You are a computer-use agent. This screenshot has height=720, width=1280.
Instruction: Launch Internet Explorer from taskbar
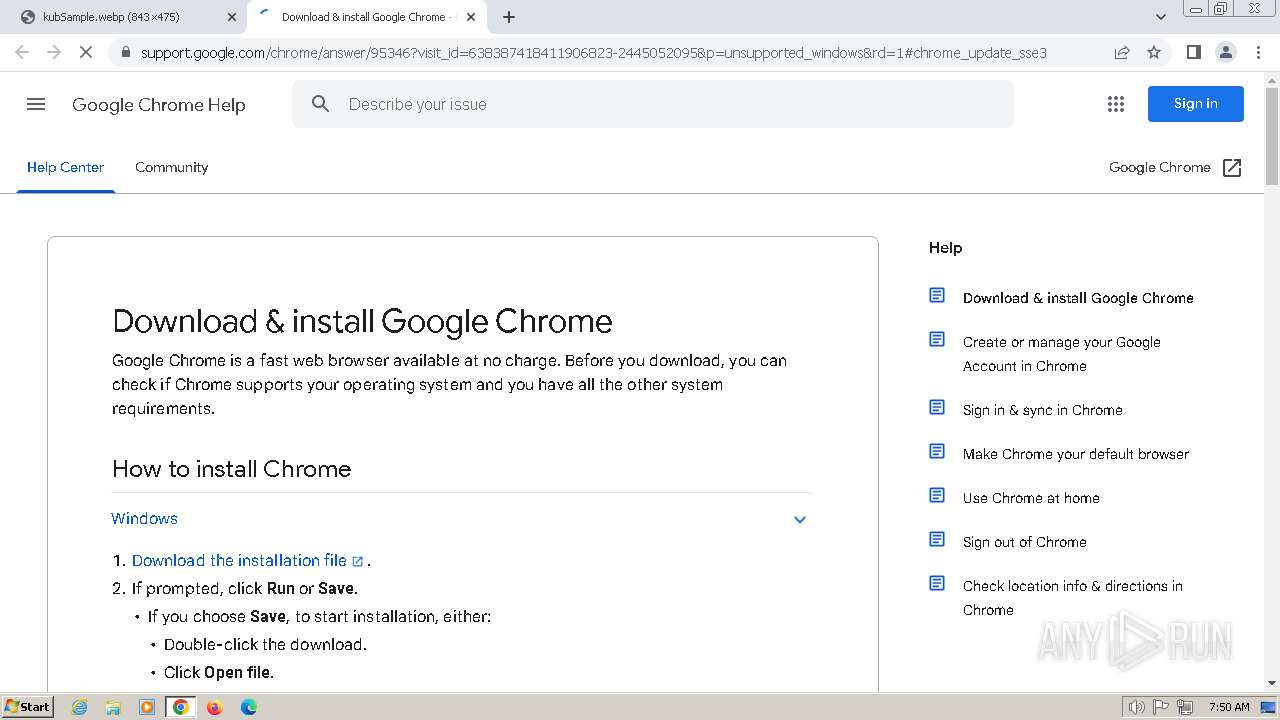click(x=80, y=707)
